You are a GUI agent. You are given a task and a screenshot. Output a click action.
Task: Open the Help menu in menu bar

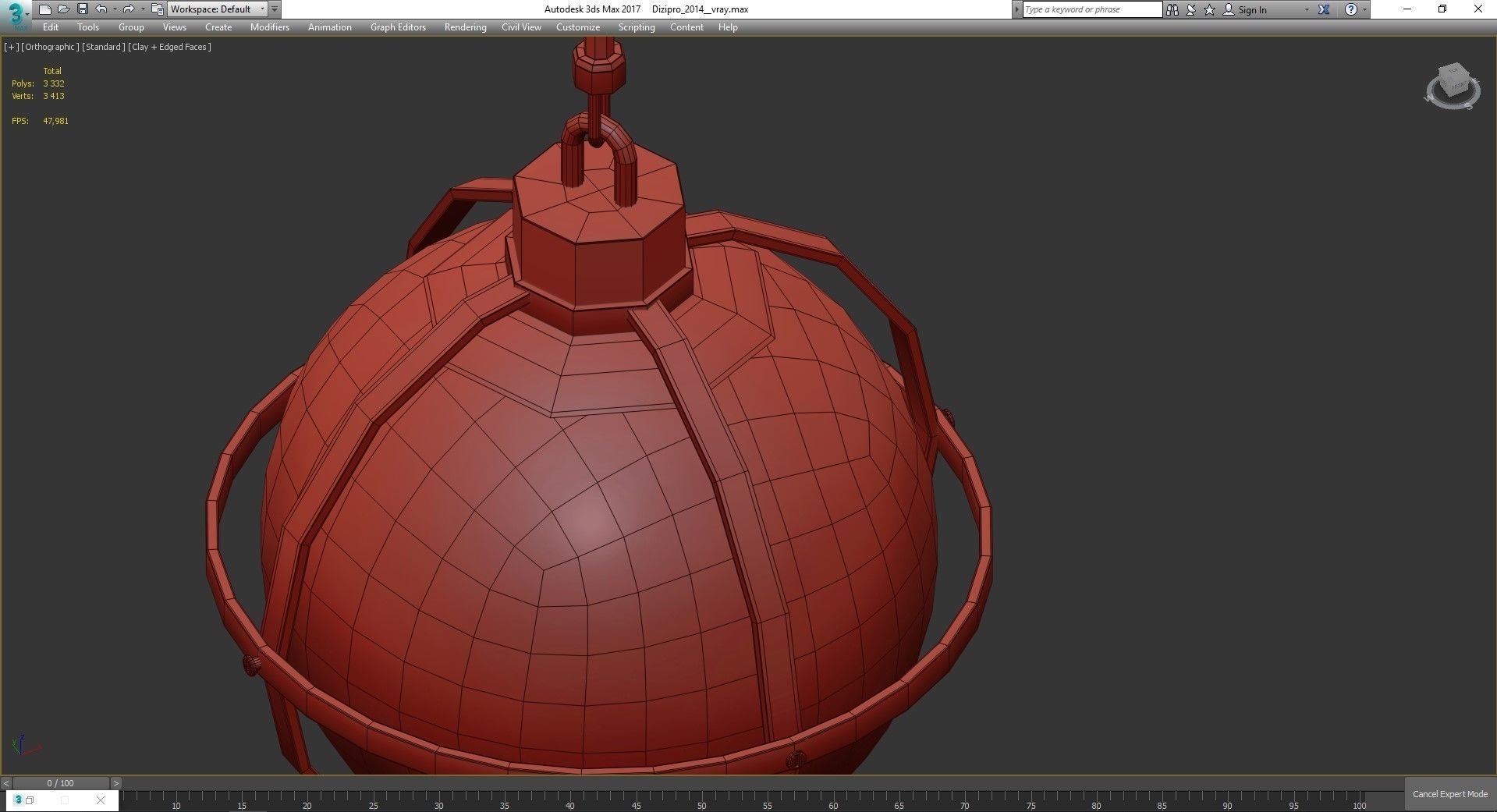[x=728, y=27]
